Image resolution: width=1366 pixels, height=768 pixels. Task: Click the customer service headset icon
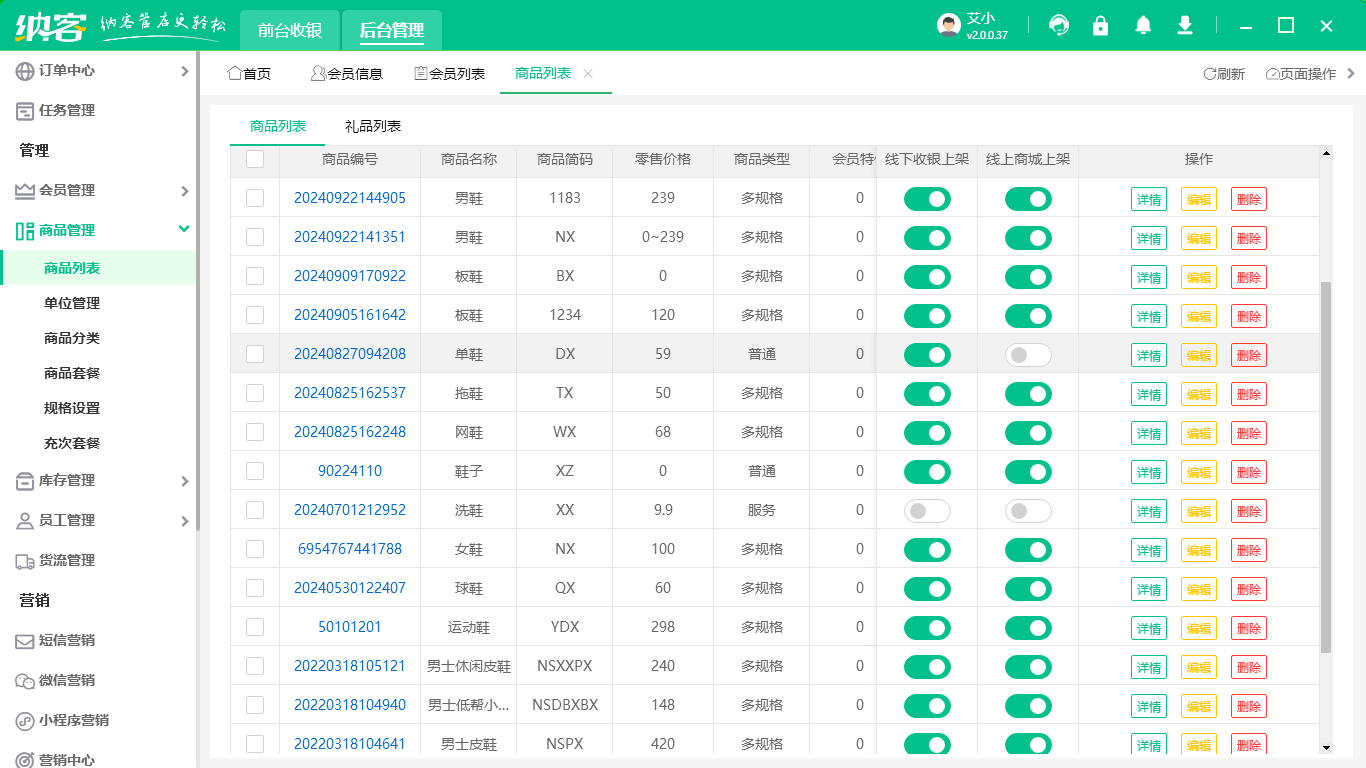click(1059, 26)
